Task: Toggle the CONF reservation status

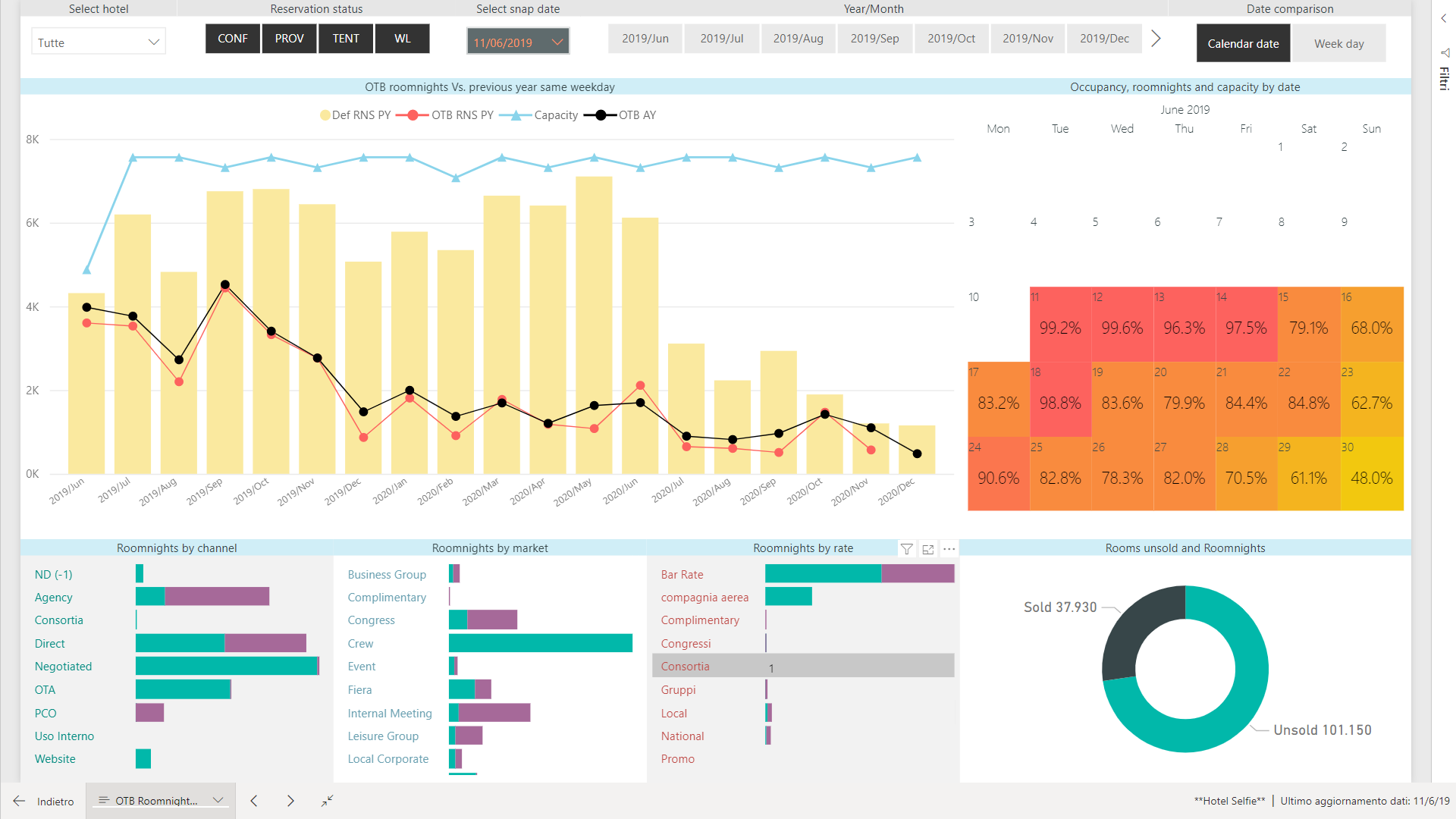Action: pyautogui.click(x=232, y=39)
